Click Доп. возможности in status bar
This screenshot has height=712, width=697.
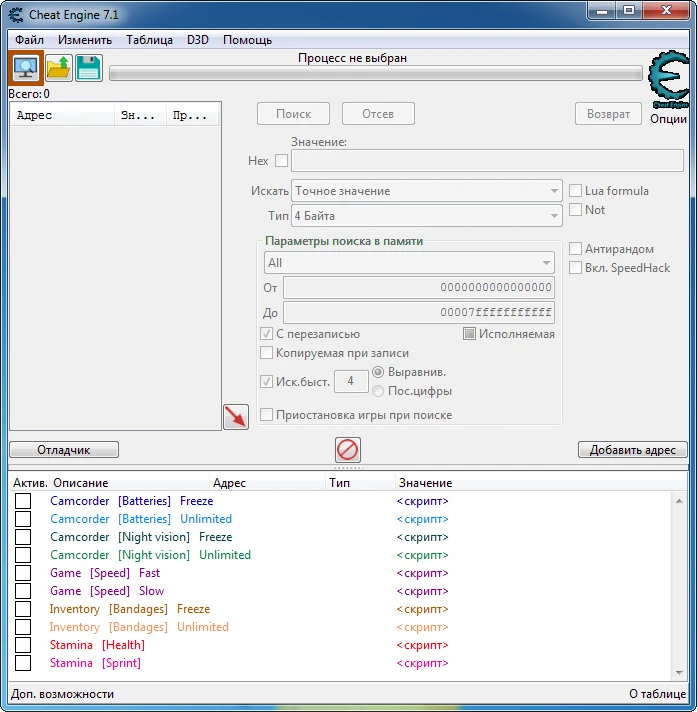point(63,694)
